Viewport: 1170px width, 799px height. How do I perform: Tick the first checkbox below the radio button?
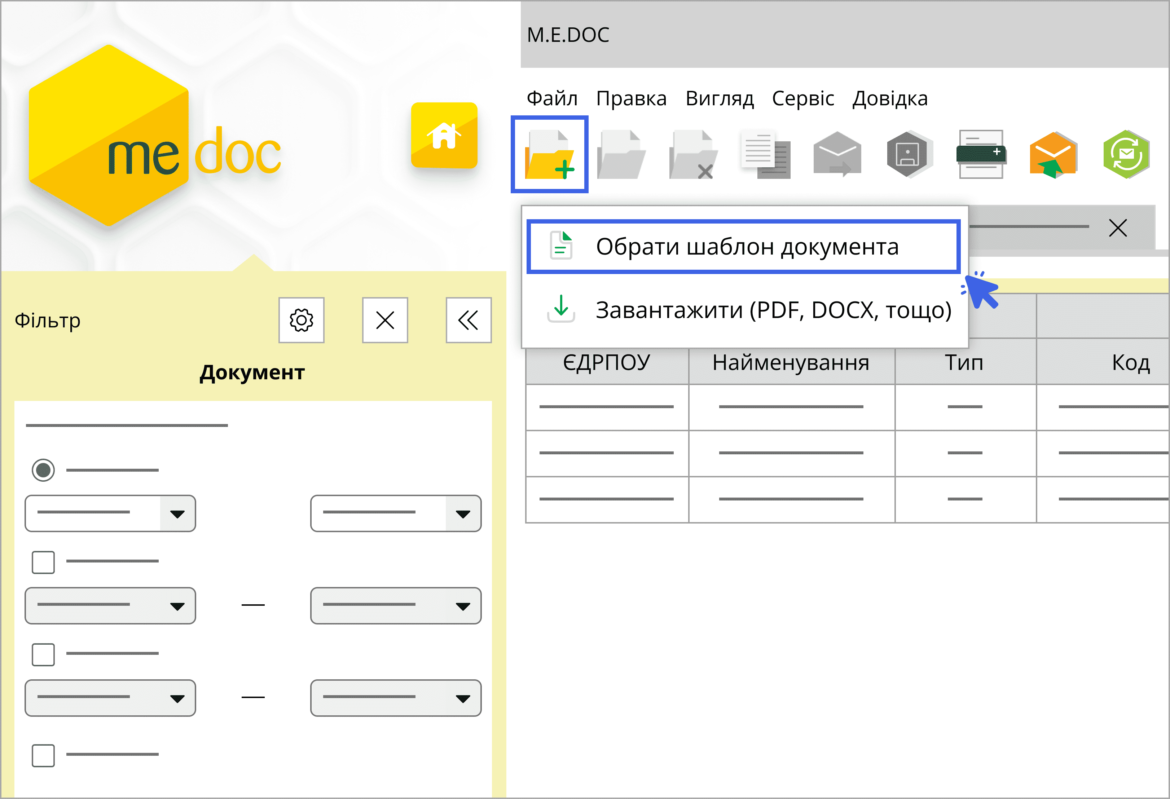[x=43, y=562]
